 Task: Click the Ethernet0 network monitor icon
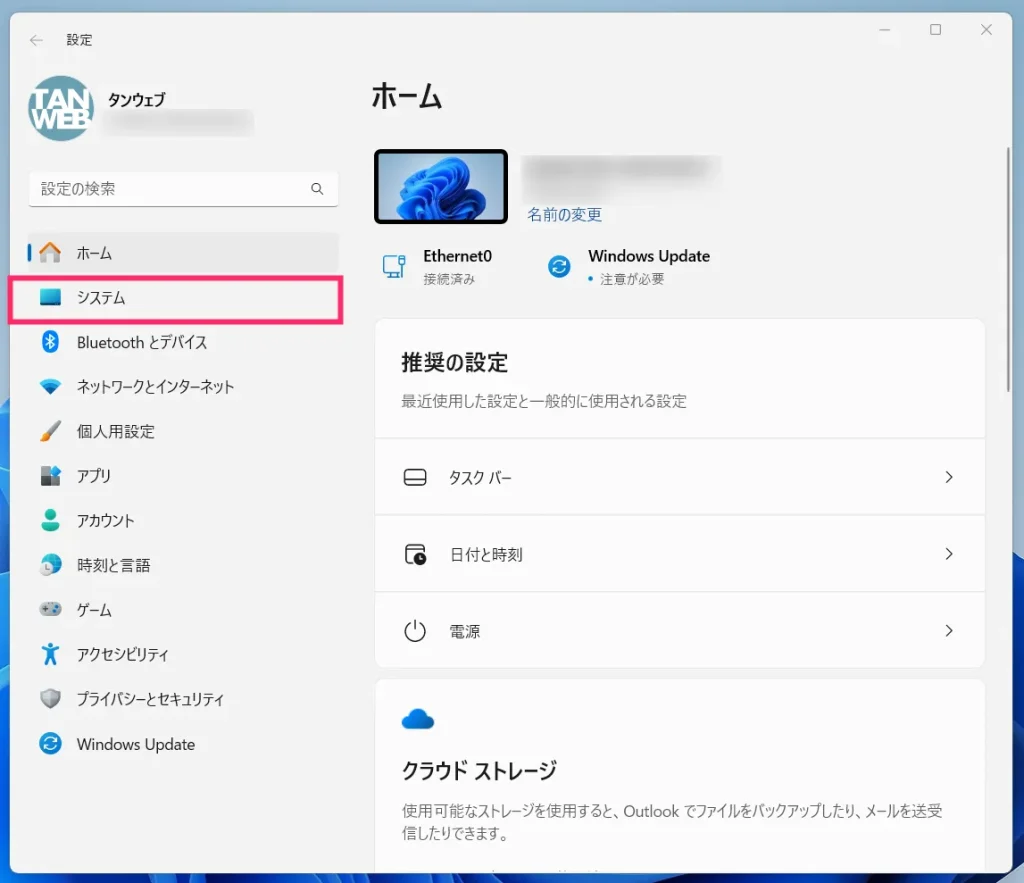click(x=394, y=266)
